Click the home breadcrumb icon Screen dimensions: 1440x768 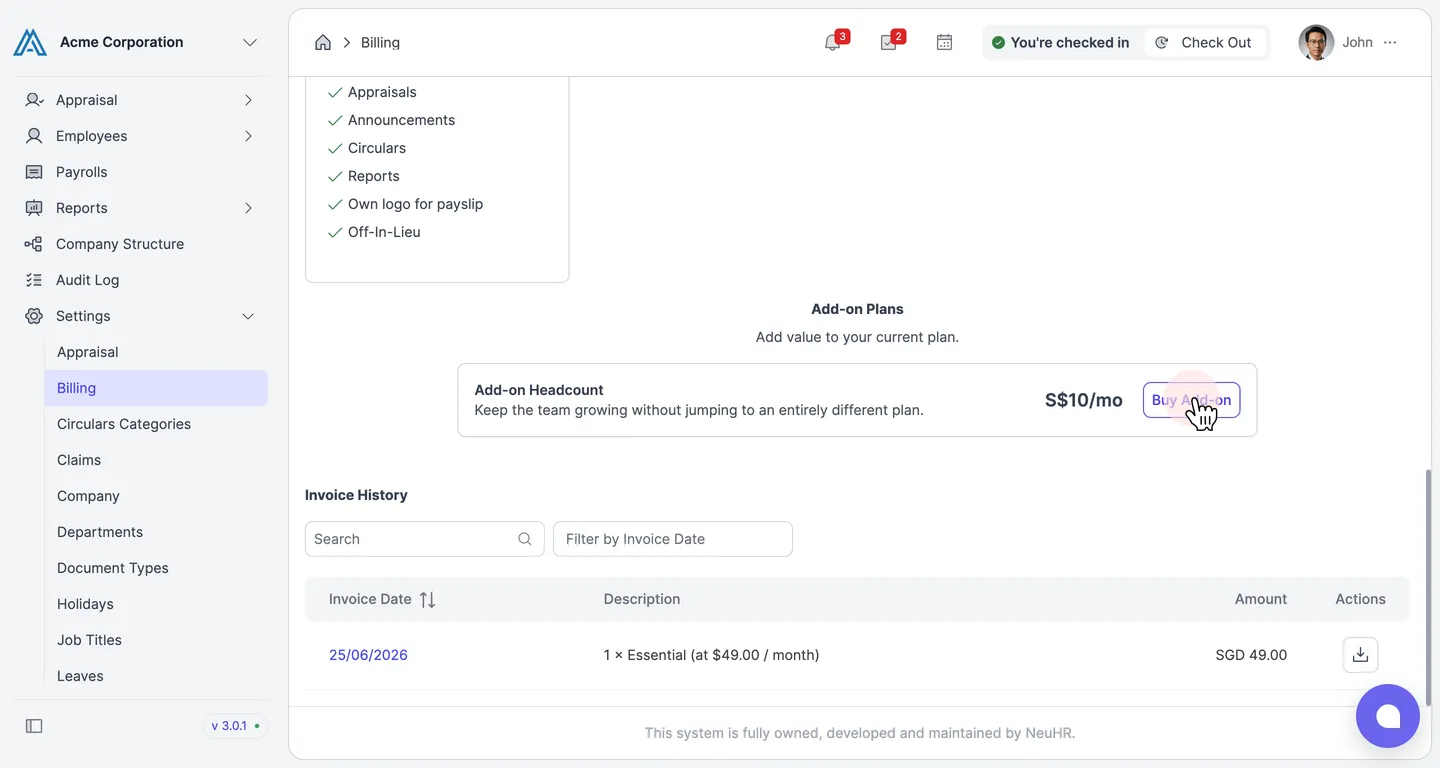click(323, 42)
